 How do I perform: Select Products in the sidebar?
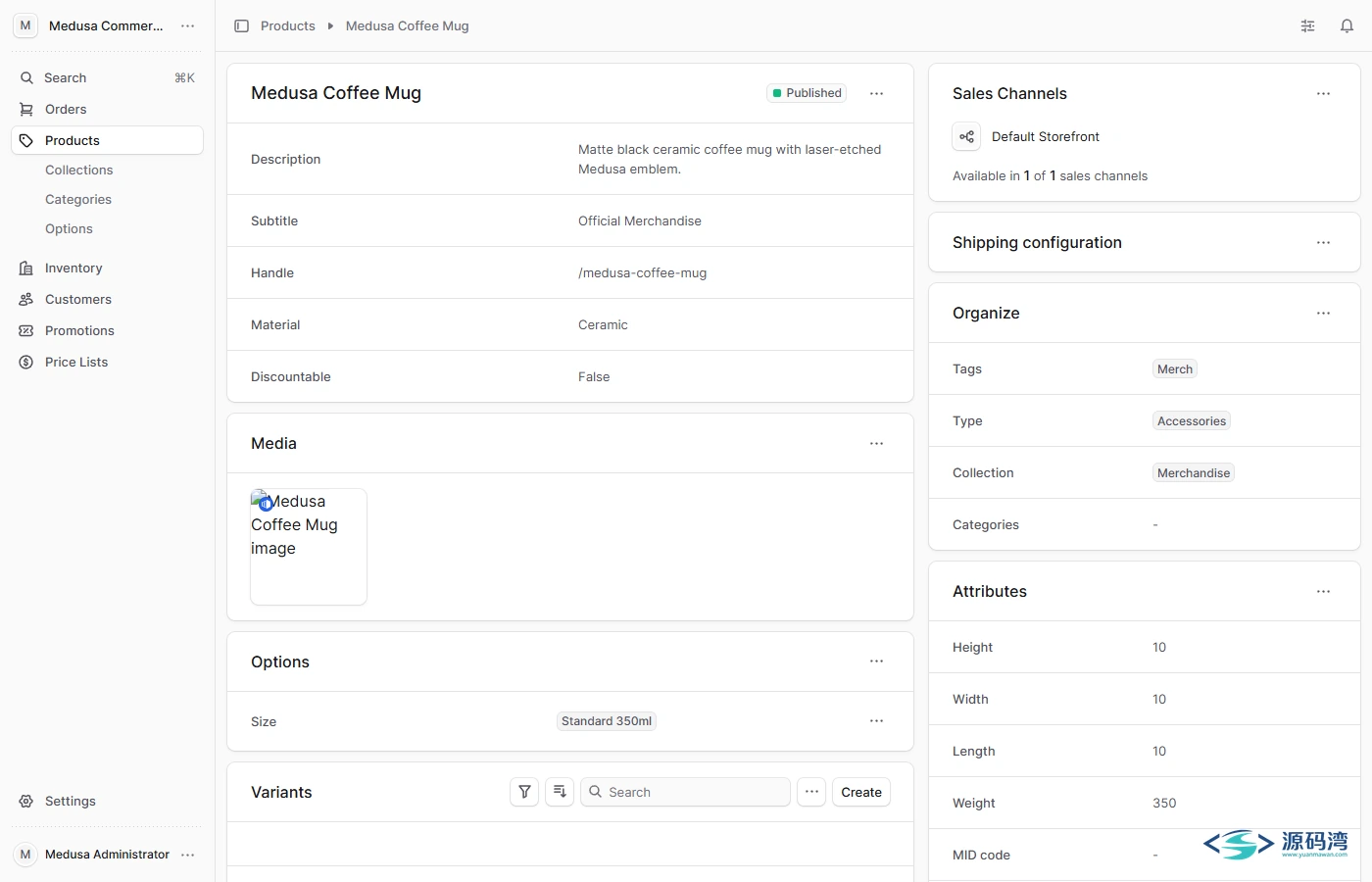tap(107, 140)
